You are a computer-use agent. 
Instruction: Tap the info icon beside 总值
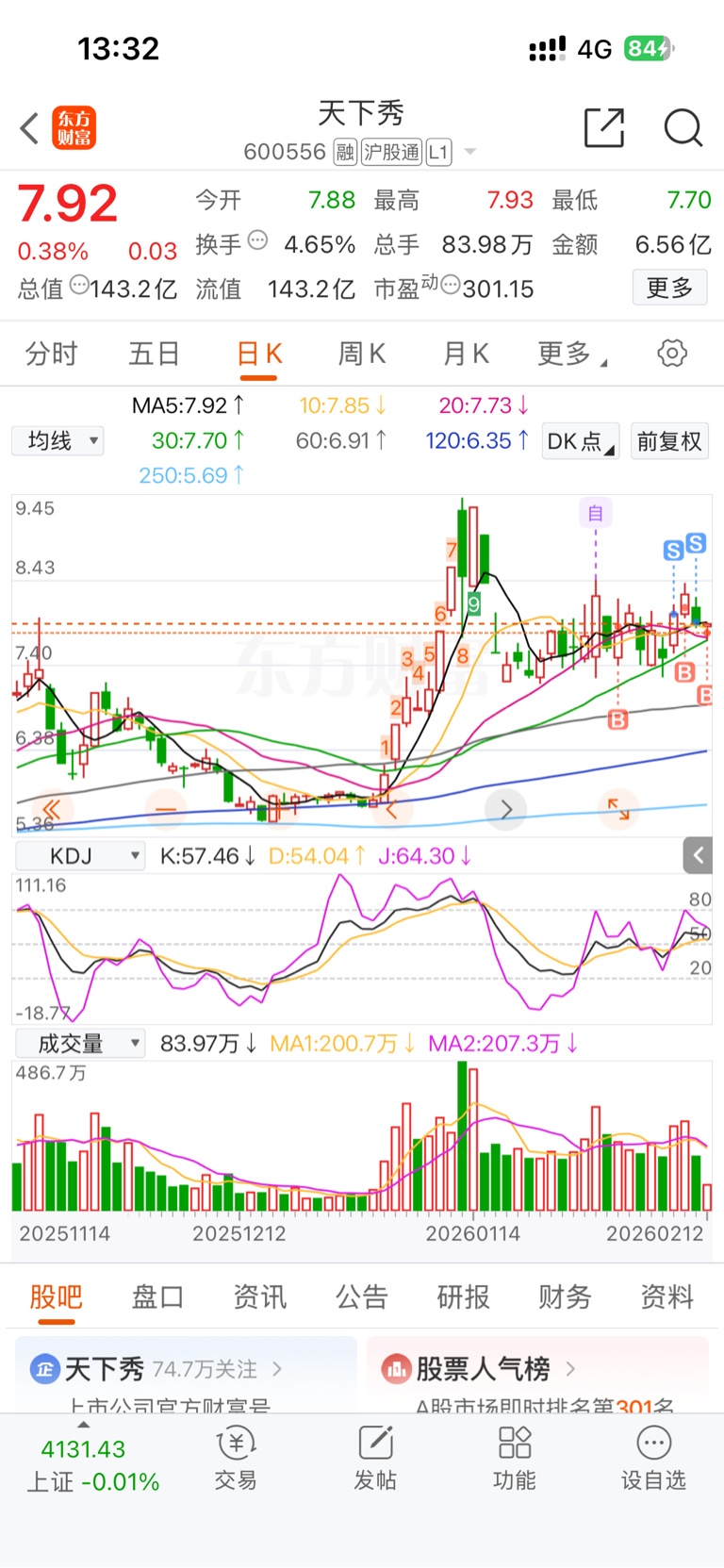(79, 284)
